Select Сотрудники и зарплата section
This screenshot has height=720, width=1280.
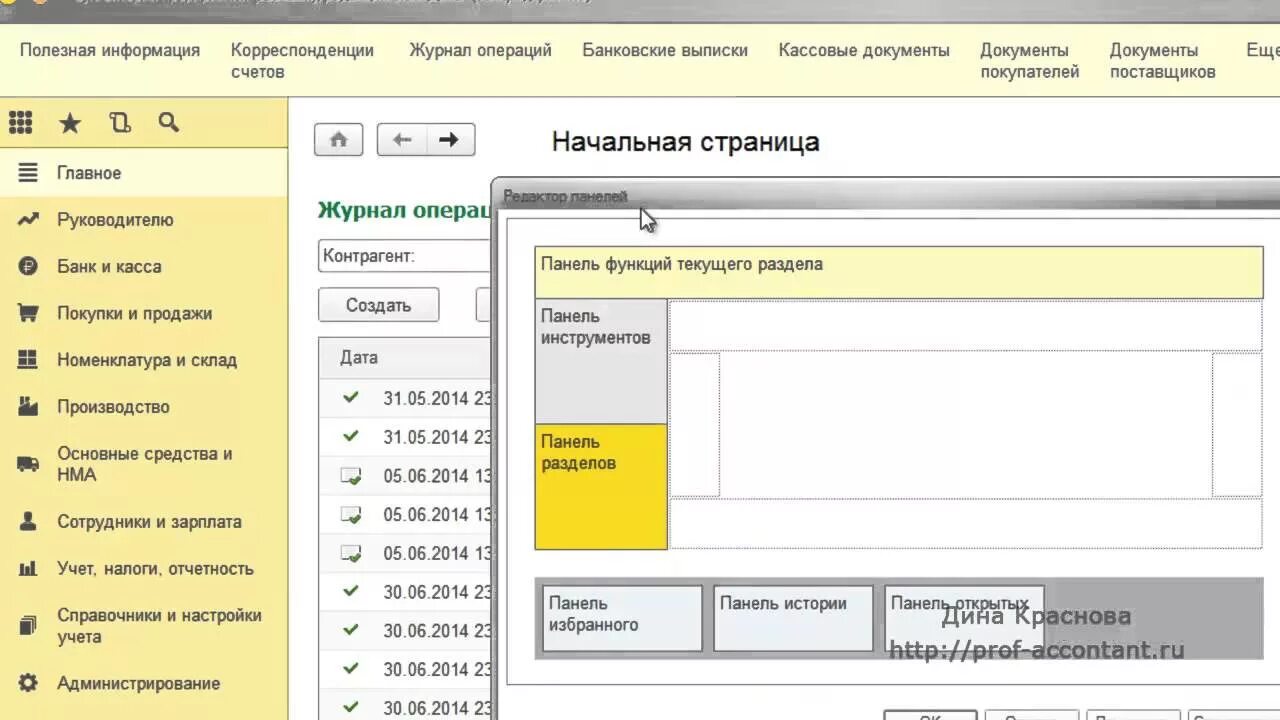click(144, 522)
